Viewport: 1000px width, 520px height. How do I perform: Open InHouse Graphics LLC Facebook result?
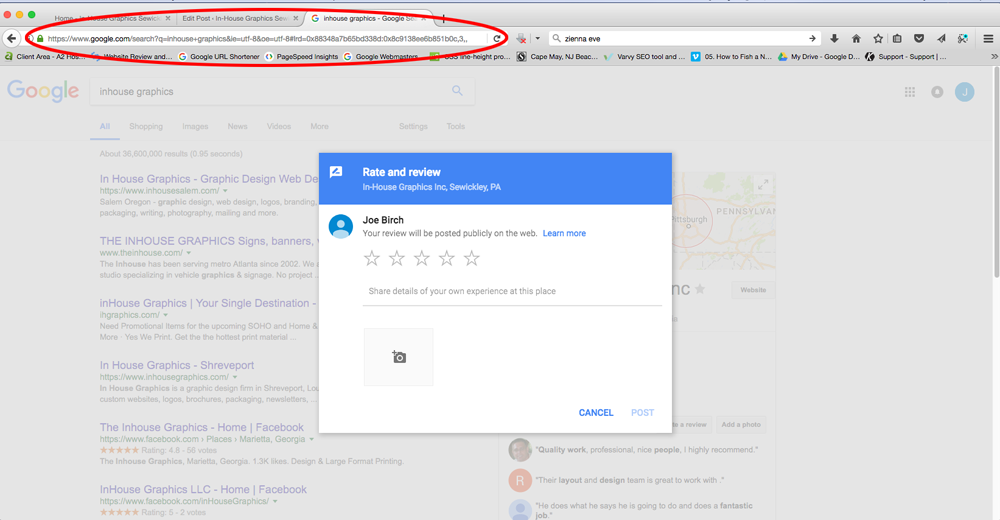point(203,489)
